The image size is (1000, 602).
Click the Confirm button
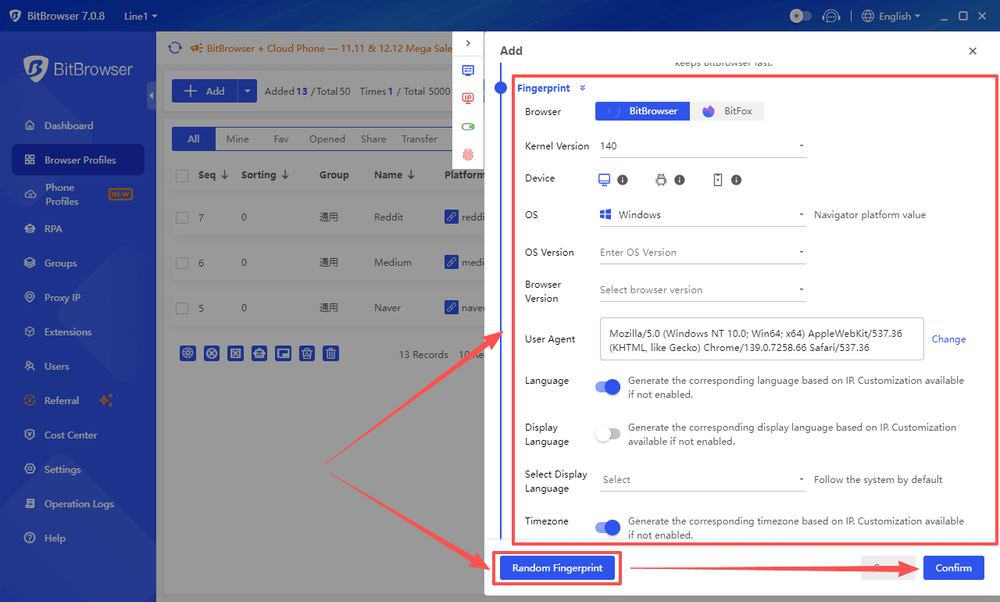952,567
